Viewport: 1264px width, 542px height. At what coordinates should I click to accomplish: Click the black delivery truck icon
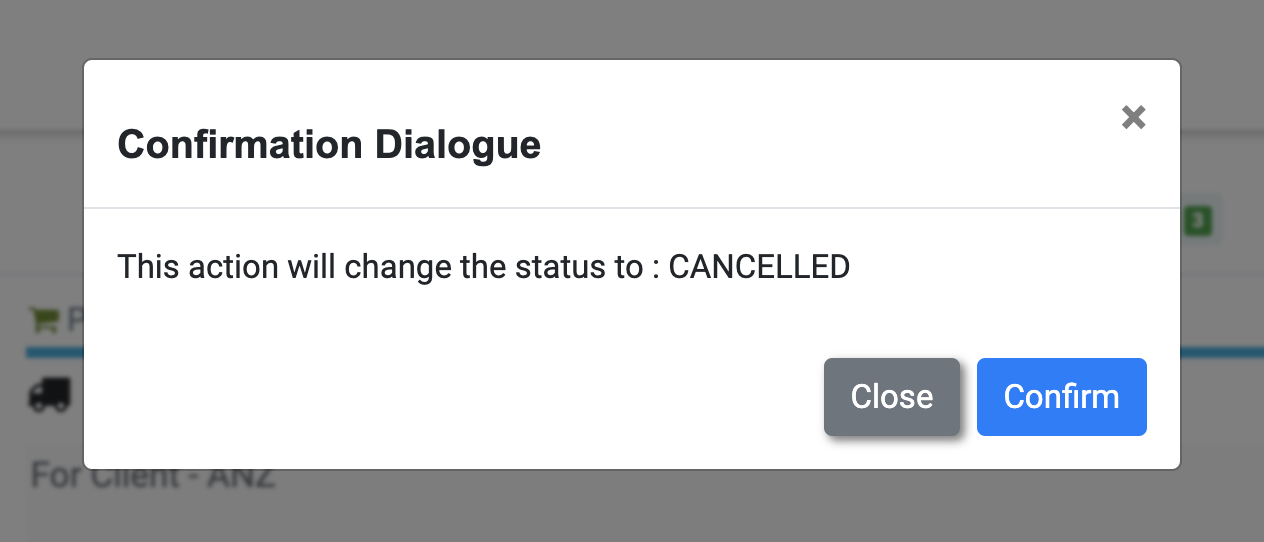click(50, 396)
